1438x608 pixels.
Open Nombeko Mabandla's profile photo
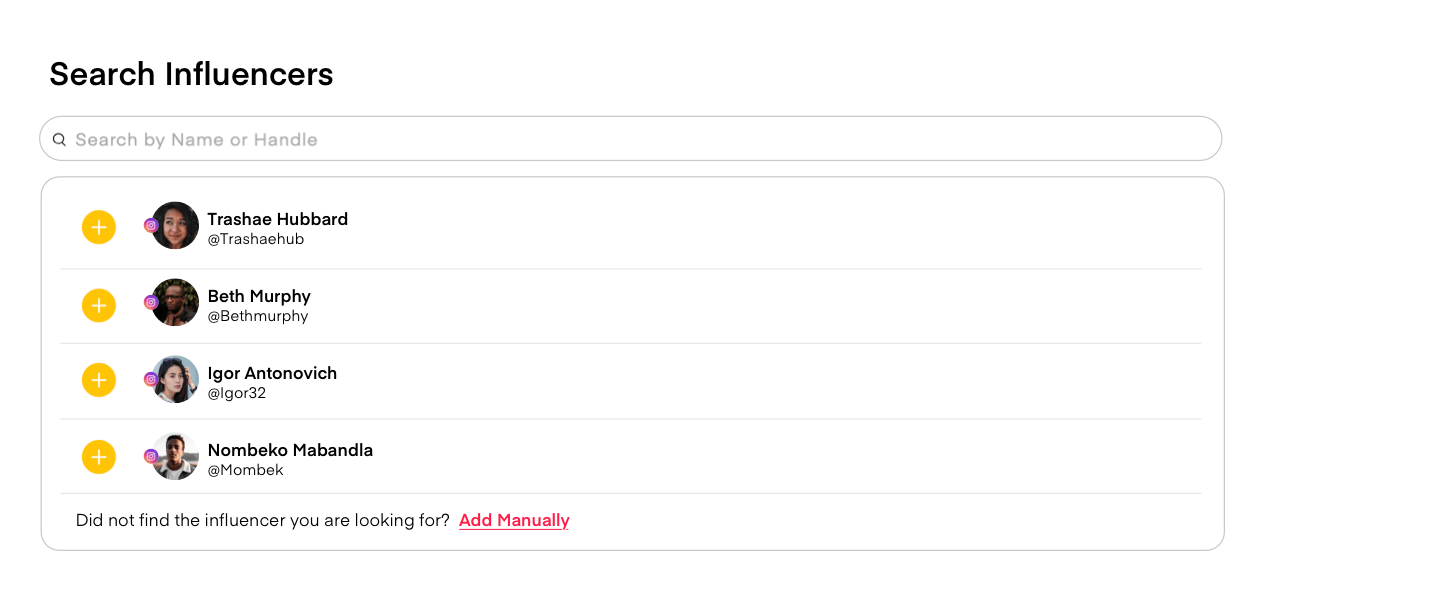[x=175, y=456]
